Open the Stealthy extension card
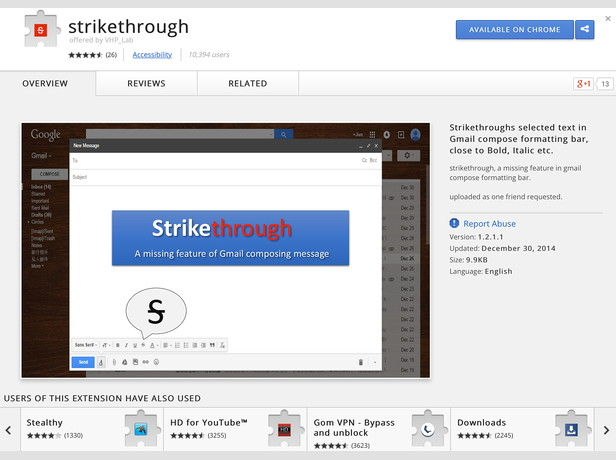This screenshot has height=460, width=616. [92, 429]
